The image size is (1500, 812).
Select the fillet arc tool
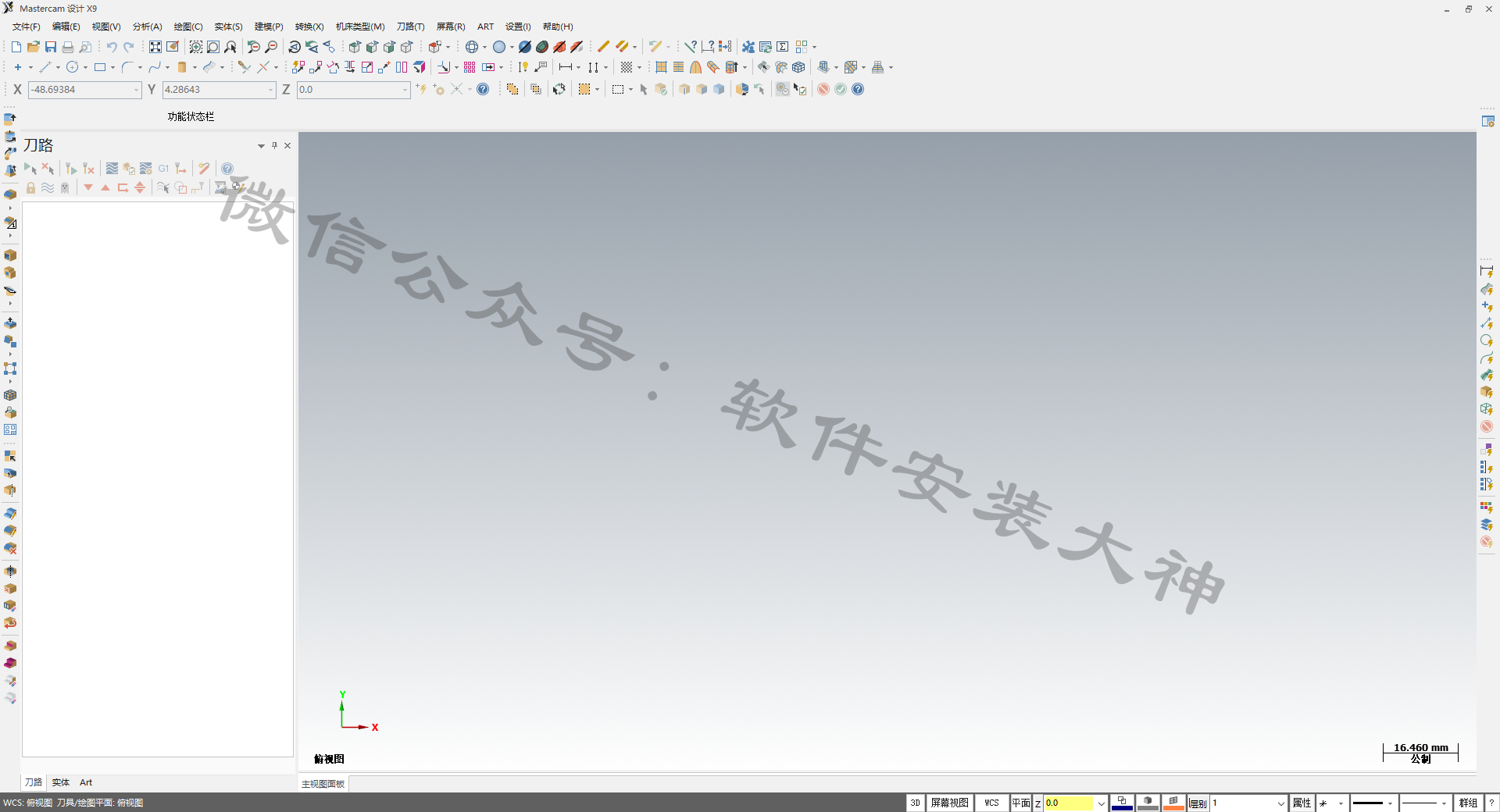click(x=127, y=67)
